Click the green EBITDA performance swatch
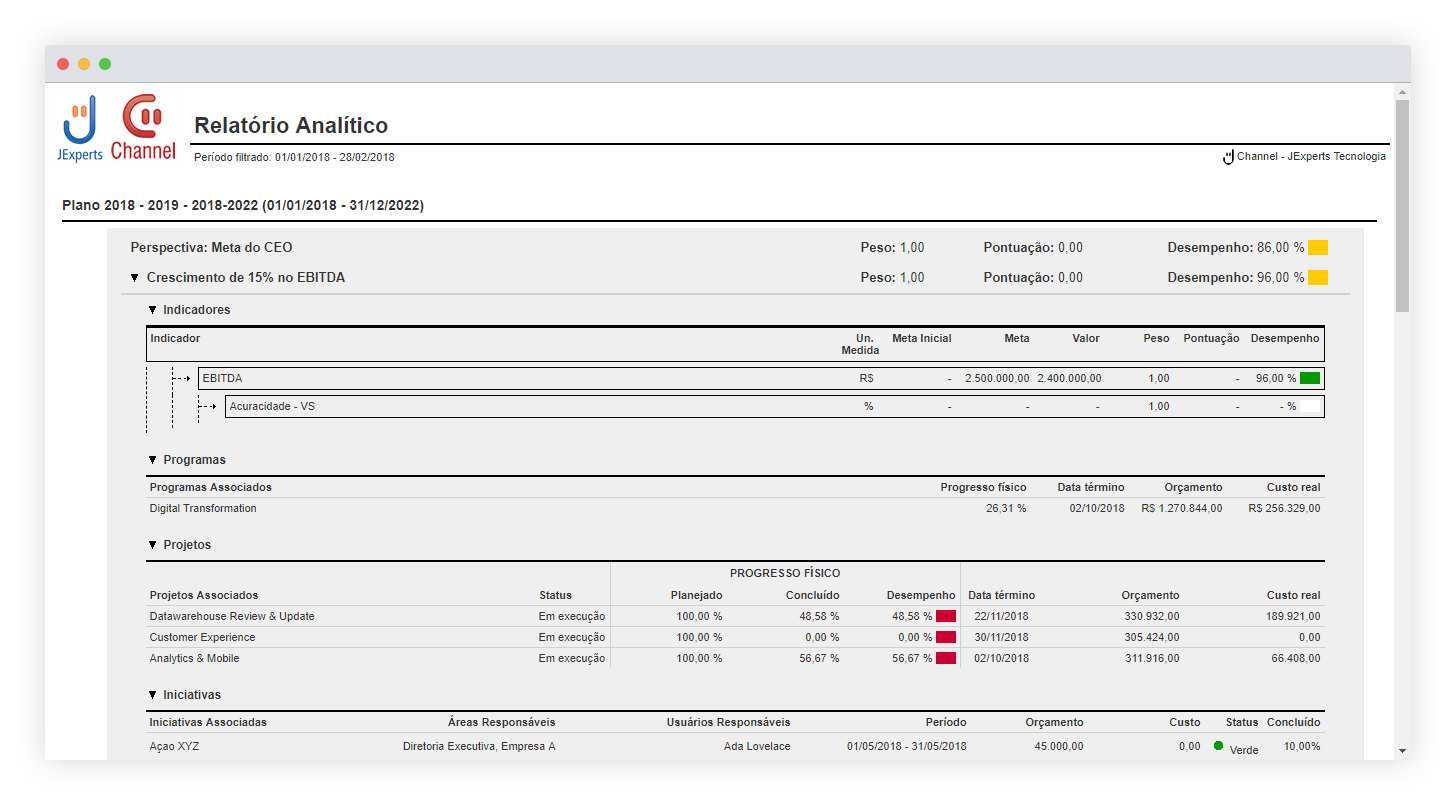 pyautogui.click(x=1309, y=379)
